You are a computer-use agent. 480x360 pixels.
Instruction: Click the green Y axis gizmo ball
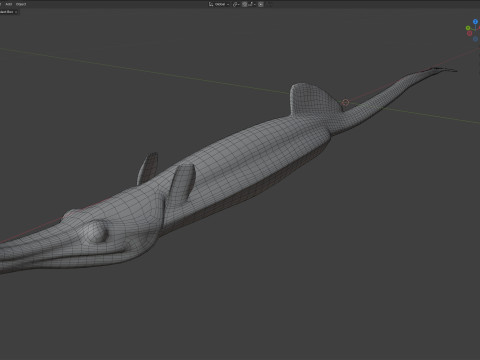click(x=468, y=28)
